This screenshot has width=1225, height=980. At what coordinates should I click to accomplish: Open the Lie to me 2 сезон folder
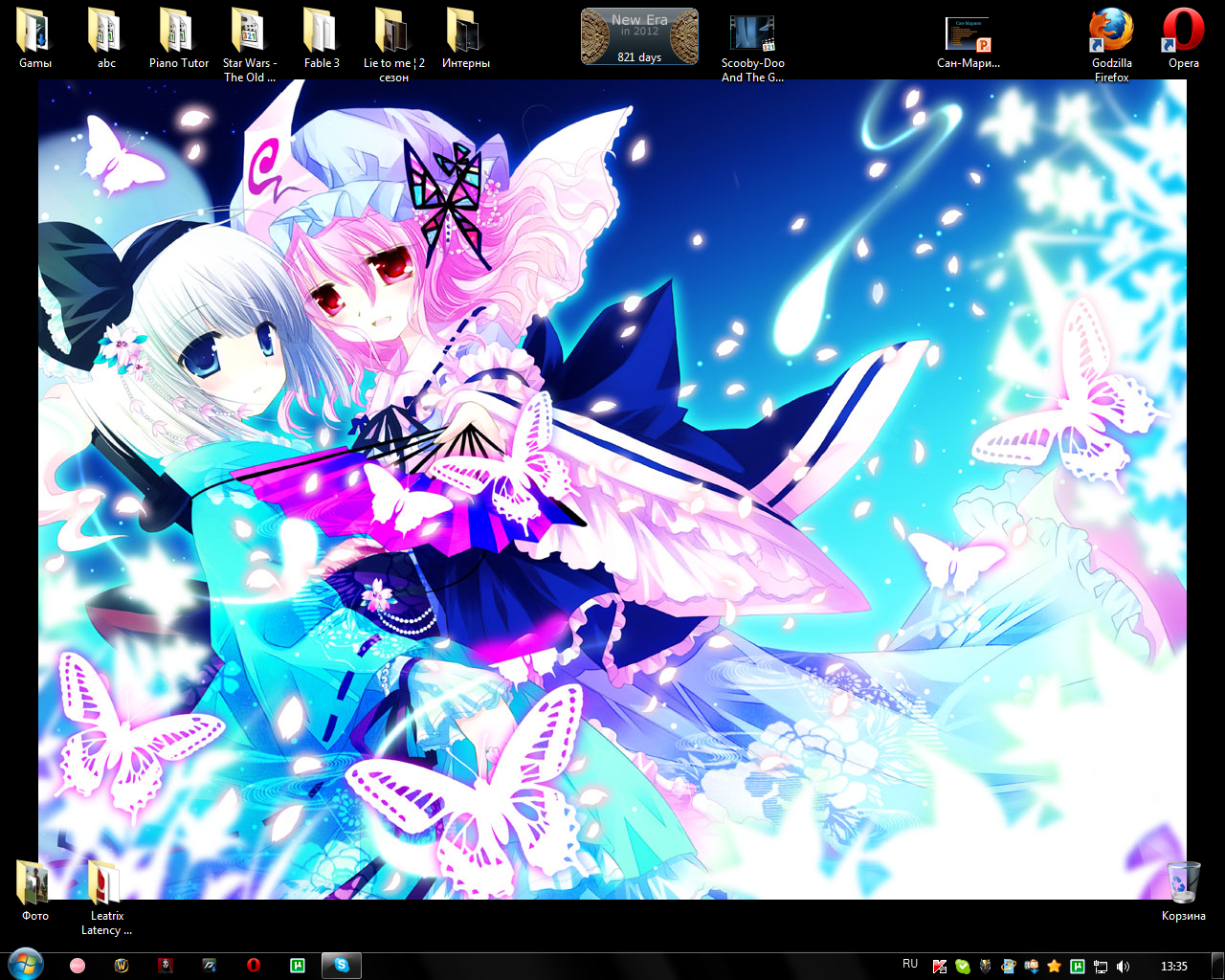click(x=393, y=45)
